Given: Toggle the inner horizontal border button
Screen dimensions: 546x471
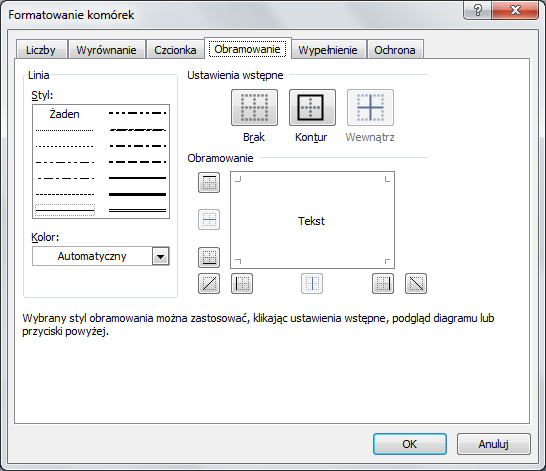Looking at the screenshot, I should 209,219.
